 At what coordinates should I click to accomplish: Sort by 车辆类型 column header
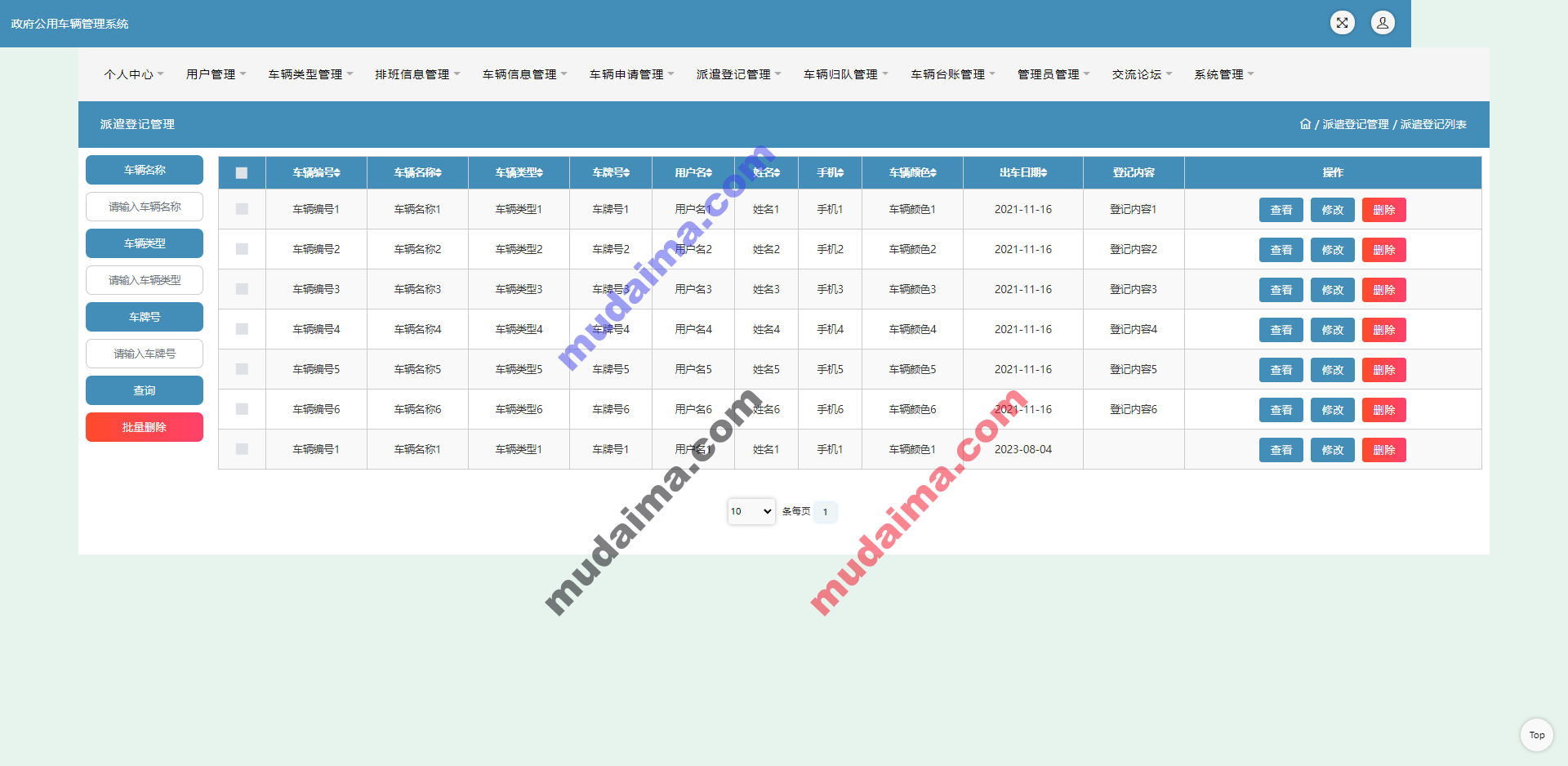coord(519,172)
